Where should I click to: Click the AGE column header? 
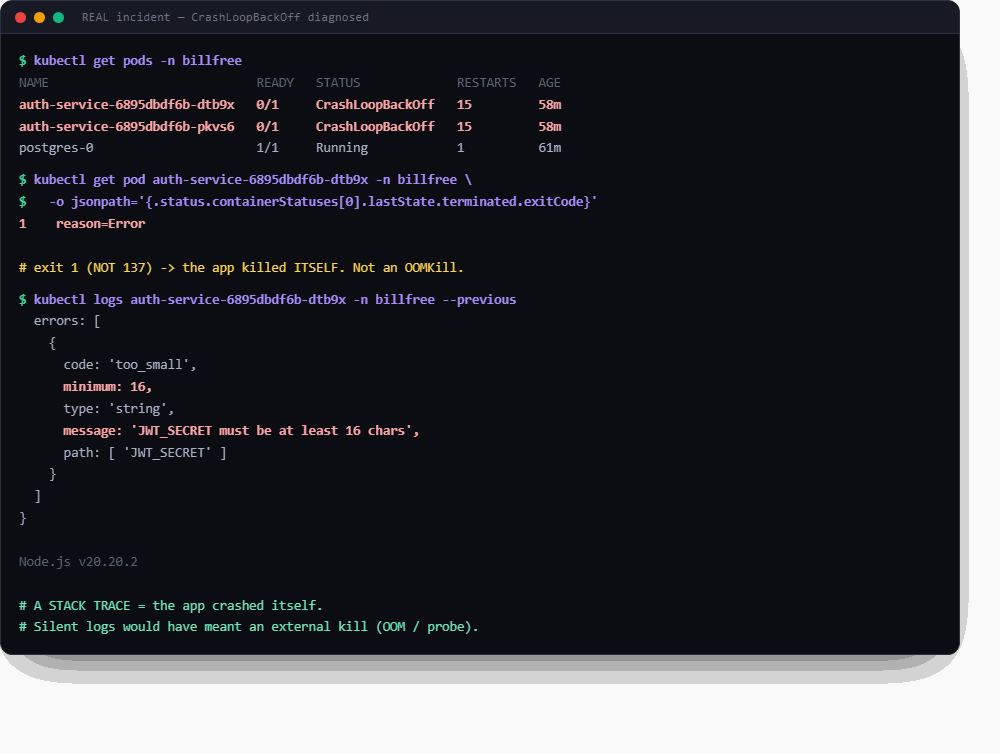[x=549, y=83]
